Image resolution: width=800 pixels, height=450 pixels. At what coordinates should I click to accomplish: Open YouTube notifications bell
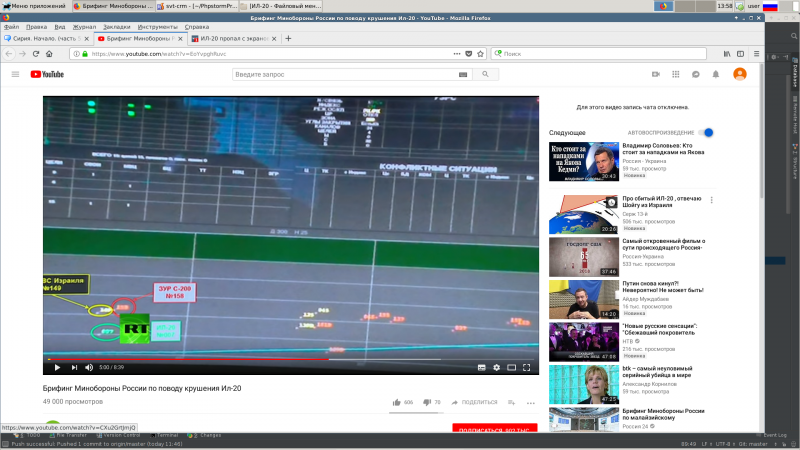pos(716,74)
